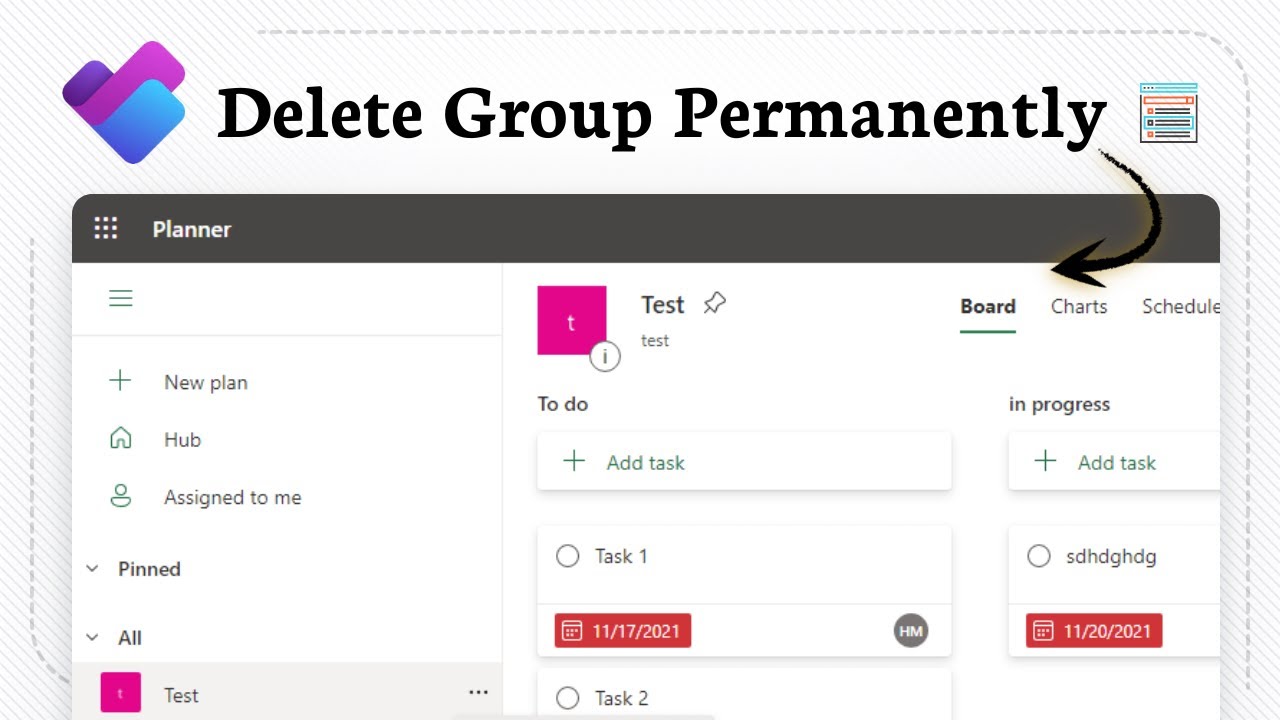Add task in the in progress bucket
The height and width of the screenshot is (720, 1280).
(1115, 462)
